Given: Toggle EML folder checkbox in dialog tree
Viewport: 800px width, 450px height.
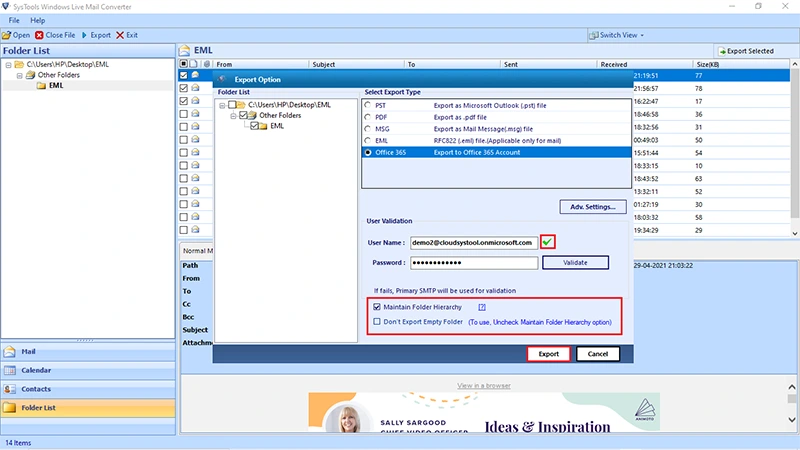Looking at the screenshot, I should pos(254,126).
